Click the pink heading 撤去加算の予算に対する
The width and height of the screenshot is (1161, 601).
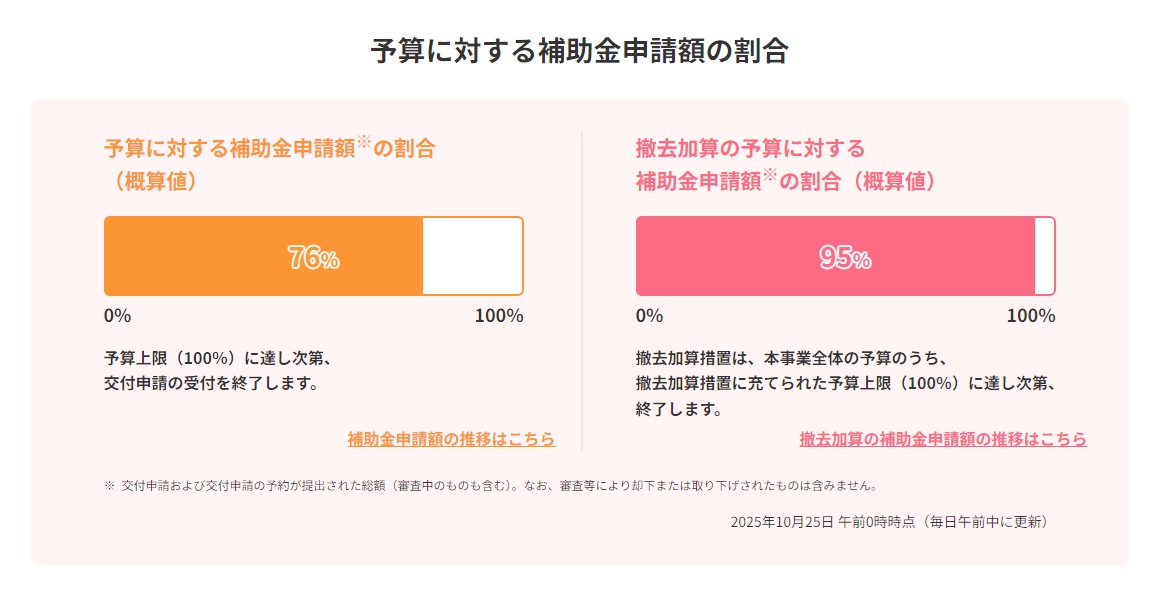(x=750, y=149)
